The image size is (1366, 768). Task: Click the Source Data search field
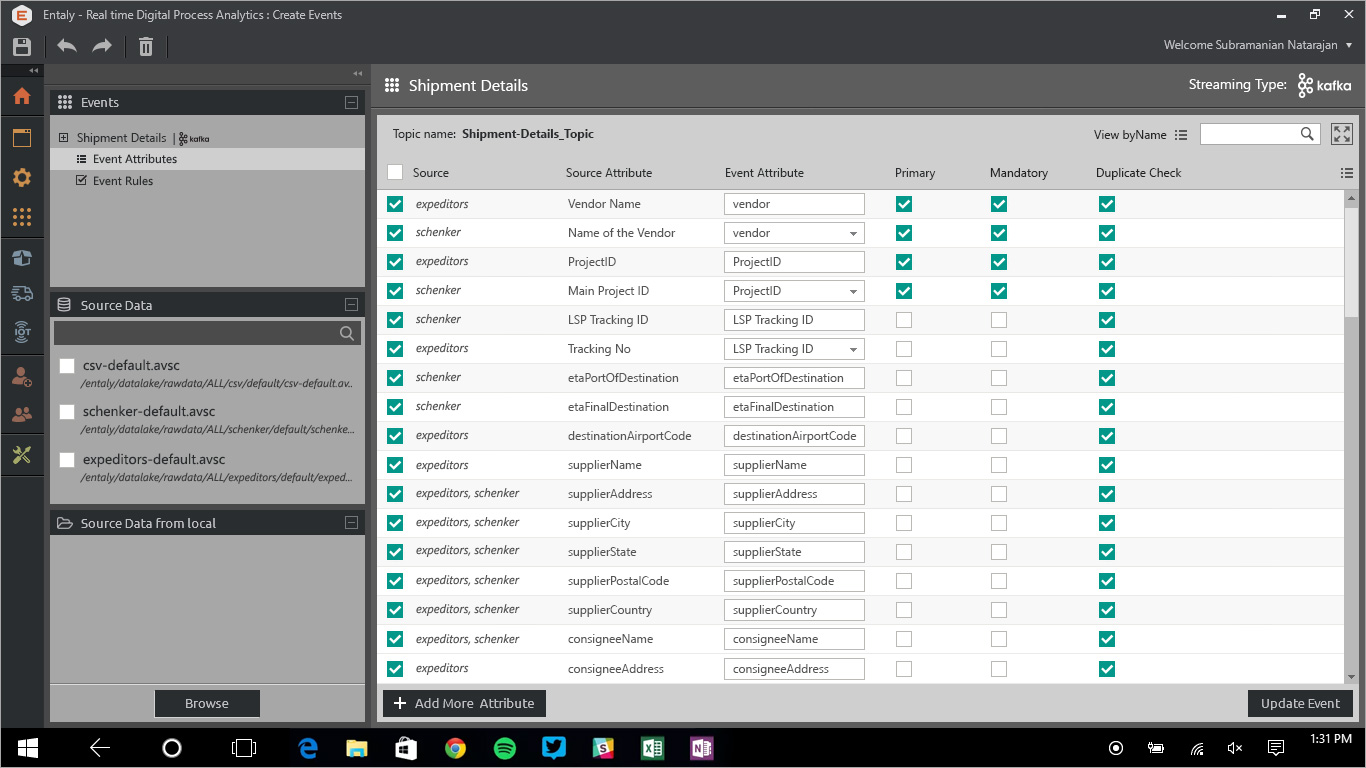pyautogui.click(x=197, y=333)
